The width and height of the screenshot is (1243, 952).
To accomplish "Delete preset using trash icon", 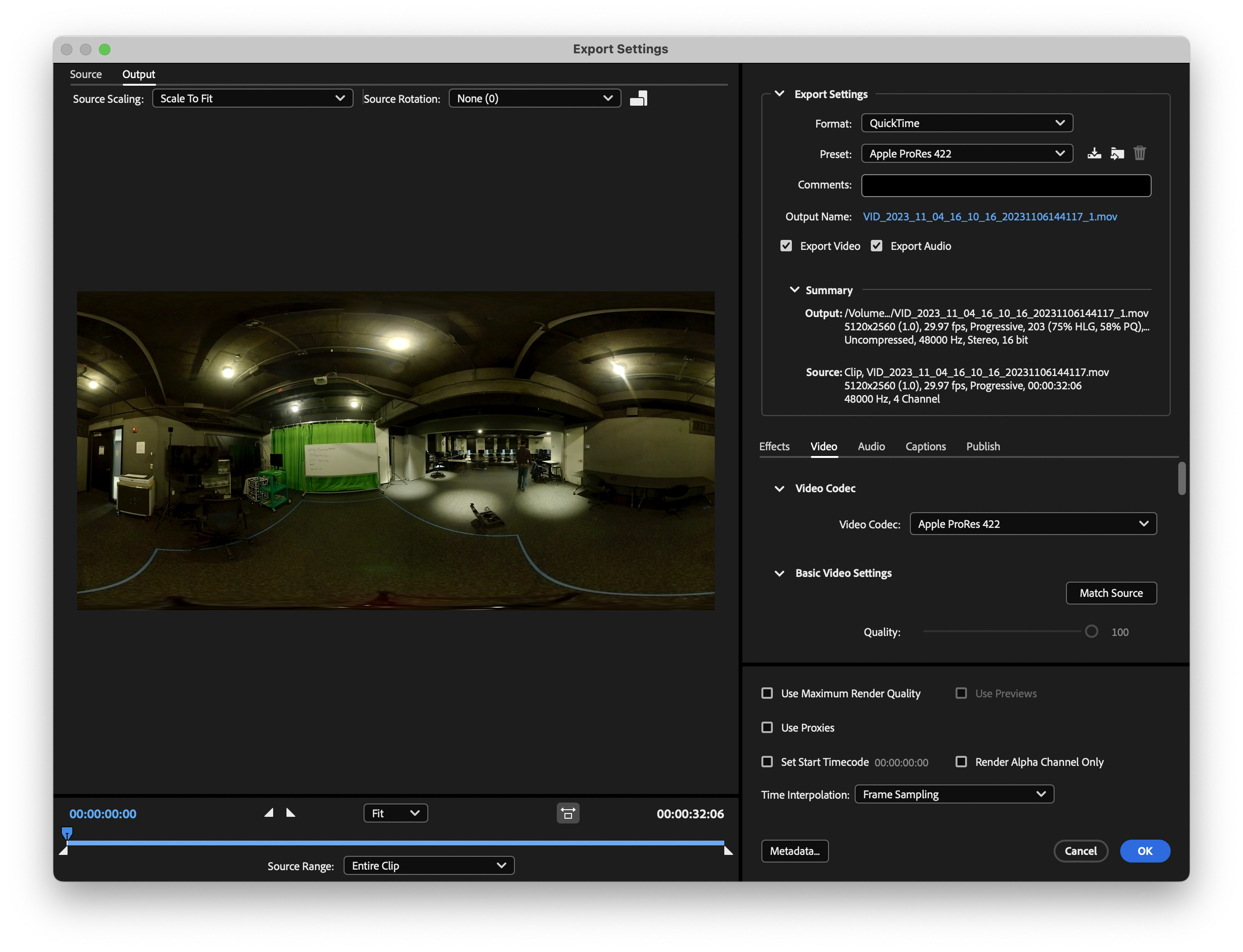I will (x=1139, y=154).
